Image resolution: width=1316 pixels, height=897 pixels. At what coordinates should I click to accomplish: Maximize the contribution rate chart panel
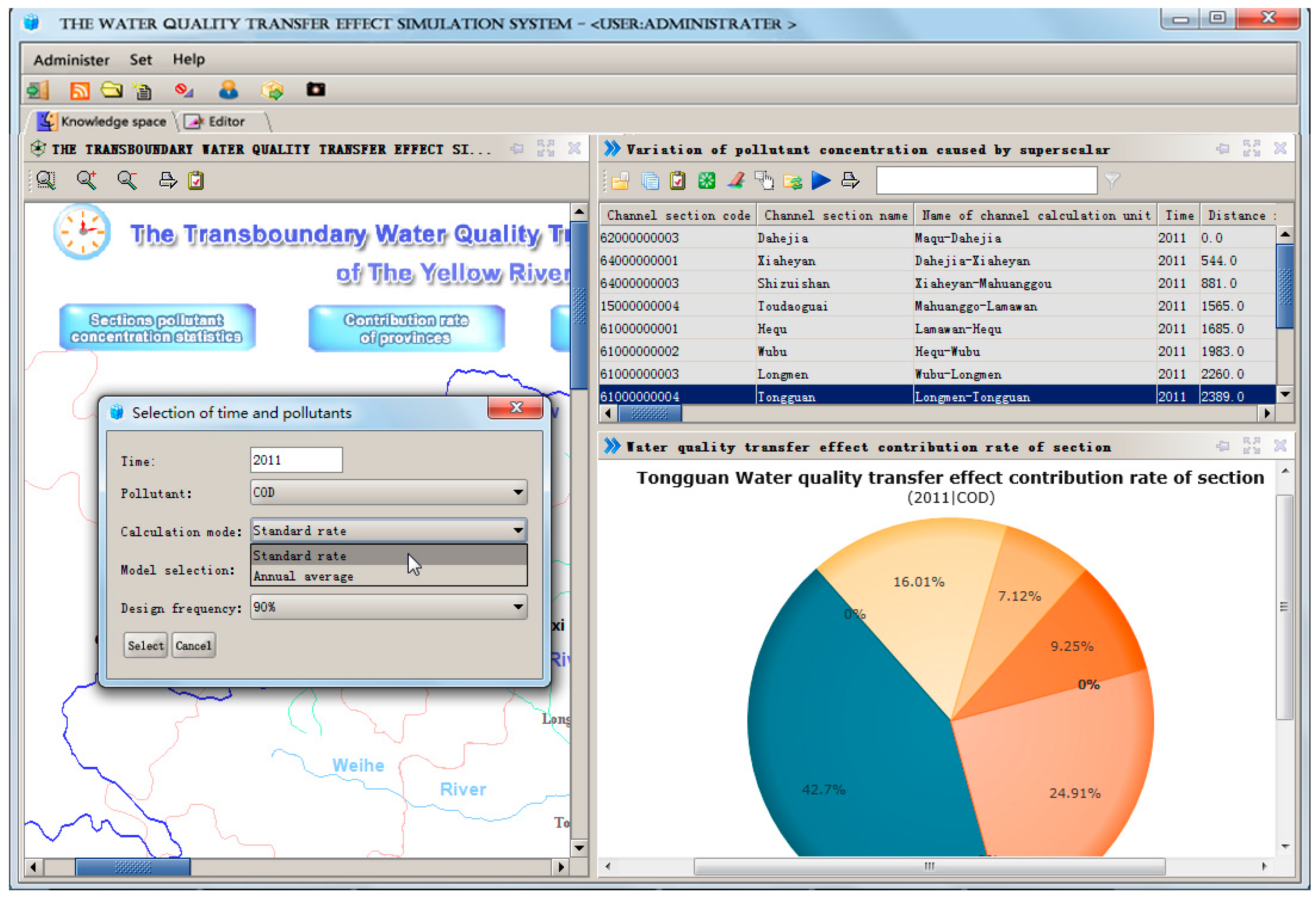(x=1251, y=446)
